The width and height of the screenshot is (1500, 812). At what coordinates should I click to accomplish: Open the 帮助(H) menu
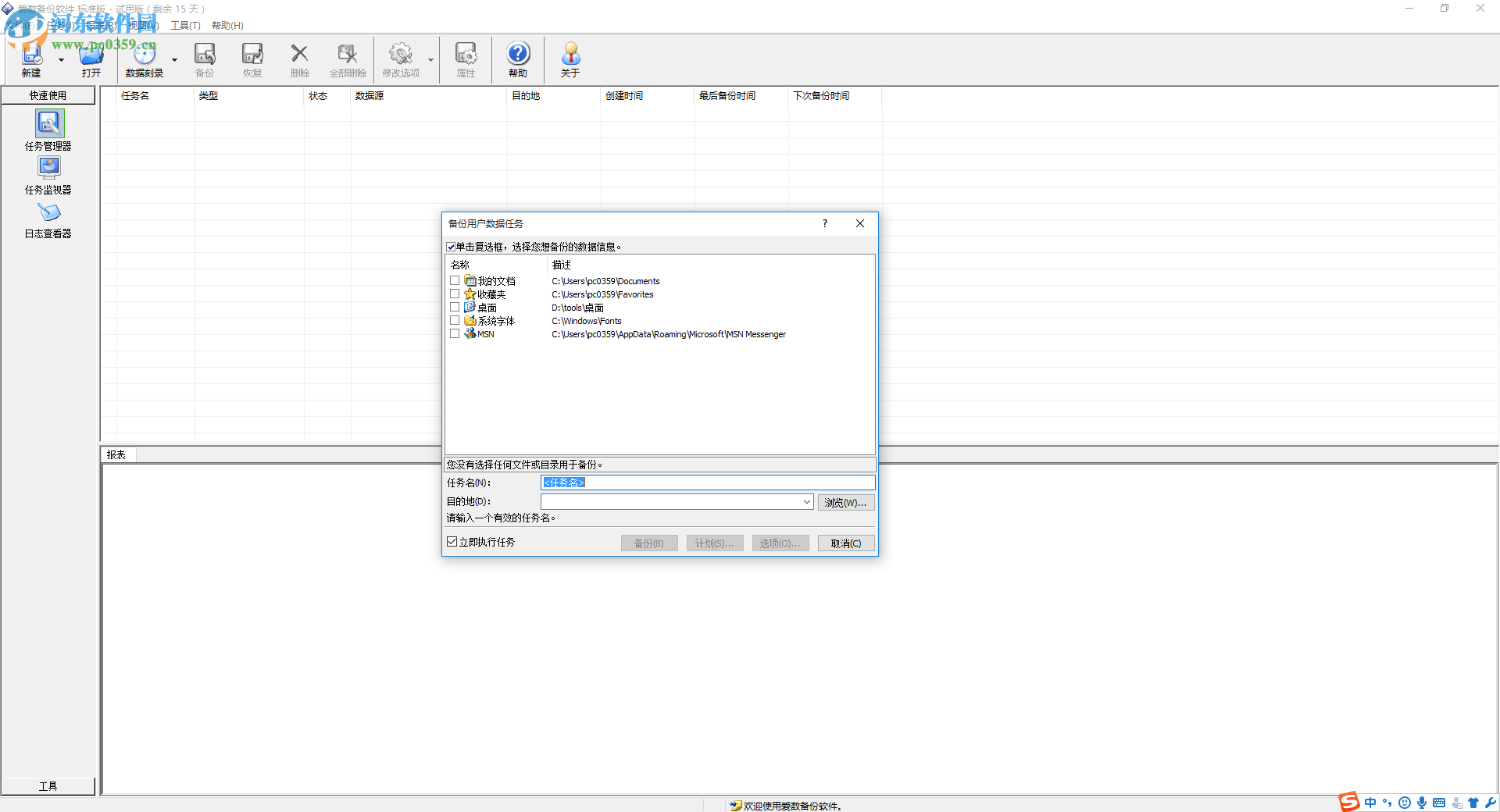[x=227, y=26]
